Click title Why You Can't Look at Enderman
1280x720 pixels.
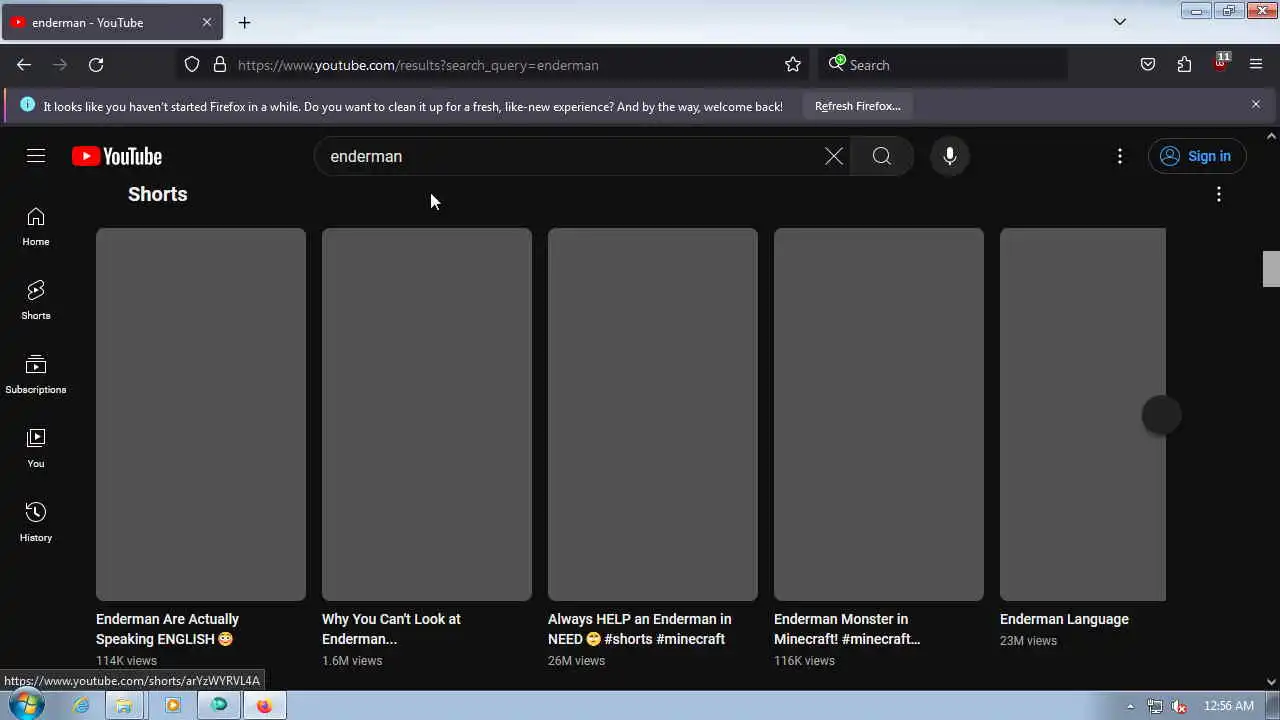click(391, 629)
